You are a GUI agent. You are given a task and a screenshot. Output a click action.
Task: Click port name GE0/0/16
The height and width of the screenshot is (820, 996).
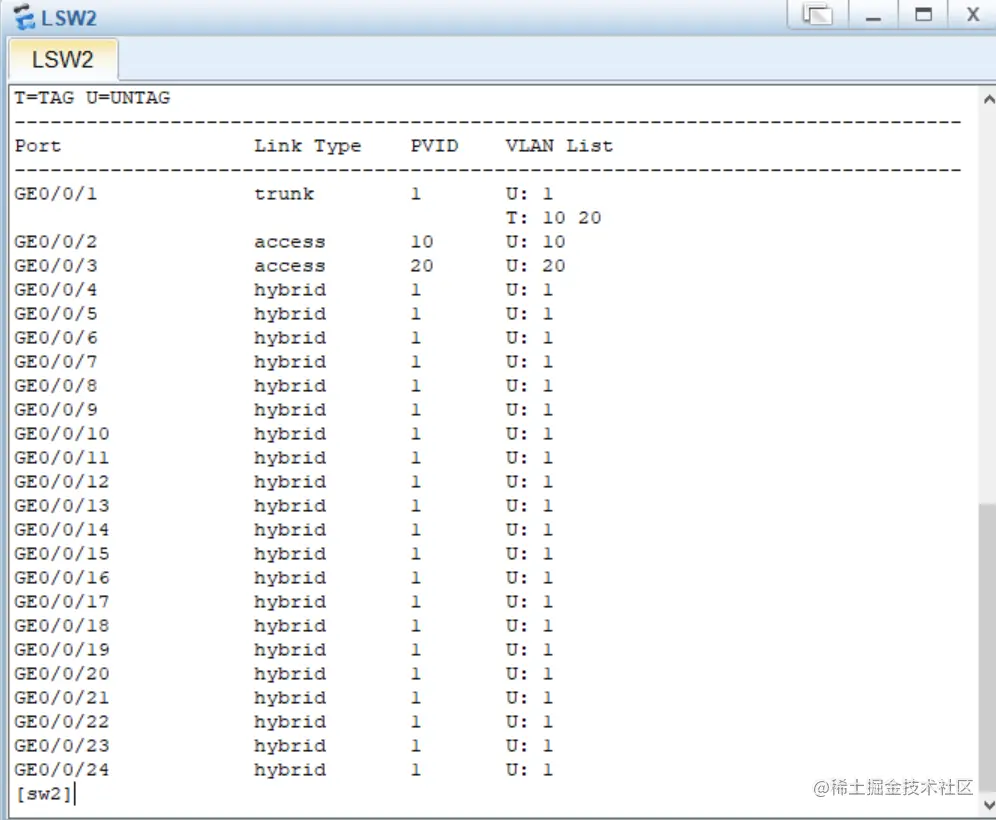(x=62, y=578)
